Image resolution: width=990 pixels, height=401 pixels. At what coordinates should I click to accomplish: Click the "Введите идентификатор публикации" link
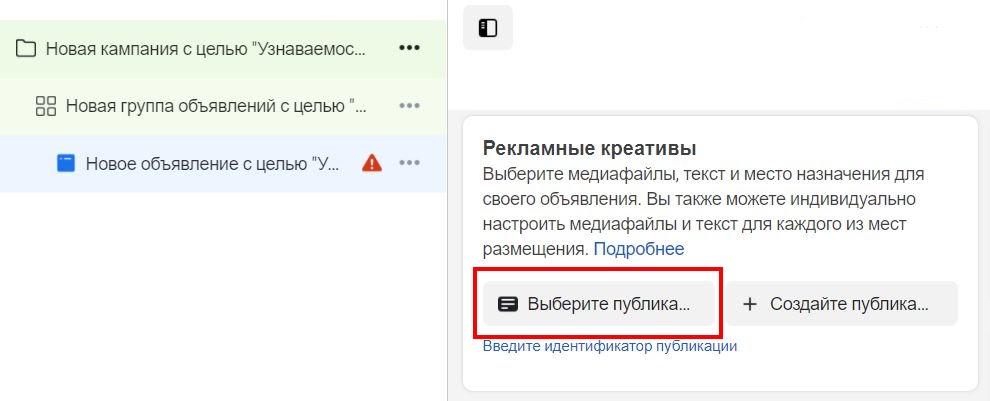610,346
